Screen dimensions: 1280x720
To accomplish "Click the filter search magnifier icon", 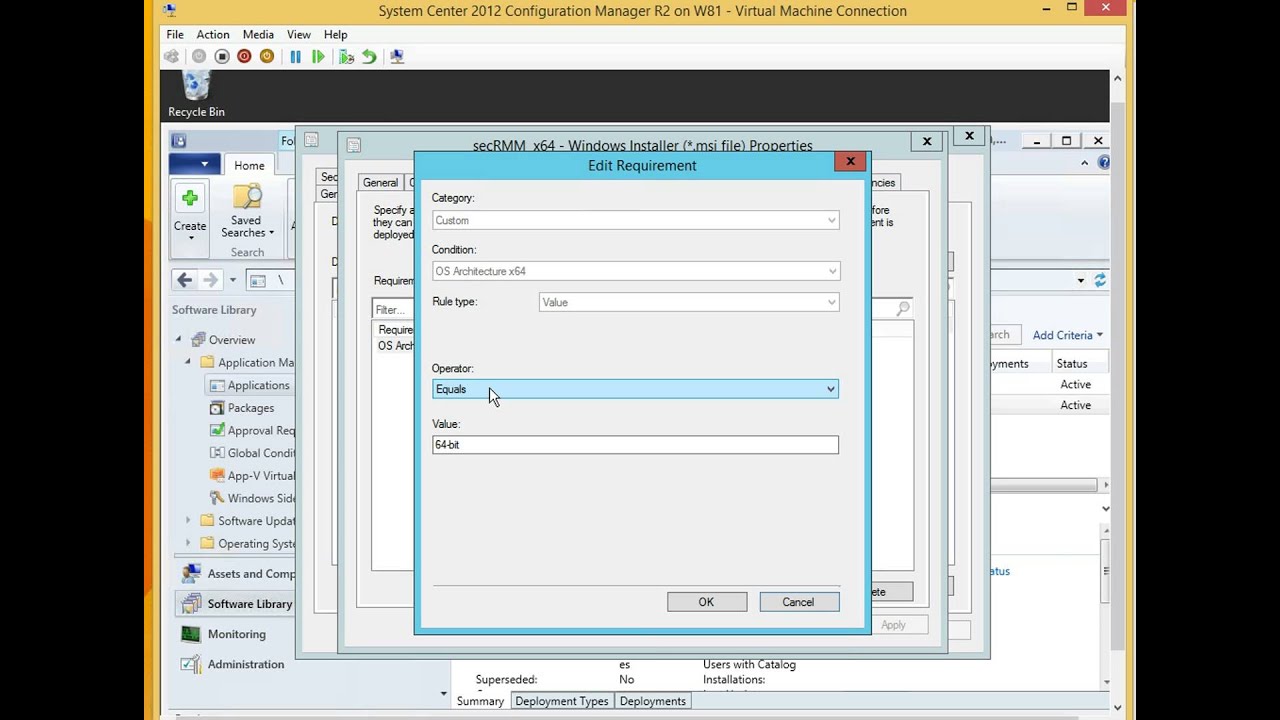I will 903,309.
